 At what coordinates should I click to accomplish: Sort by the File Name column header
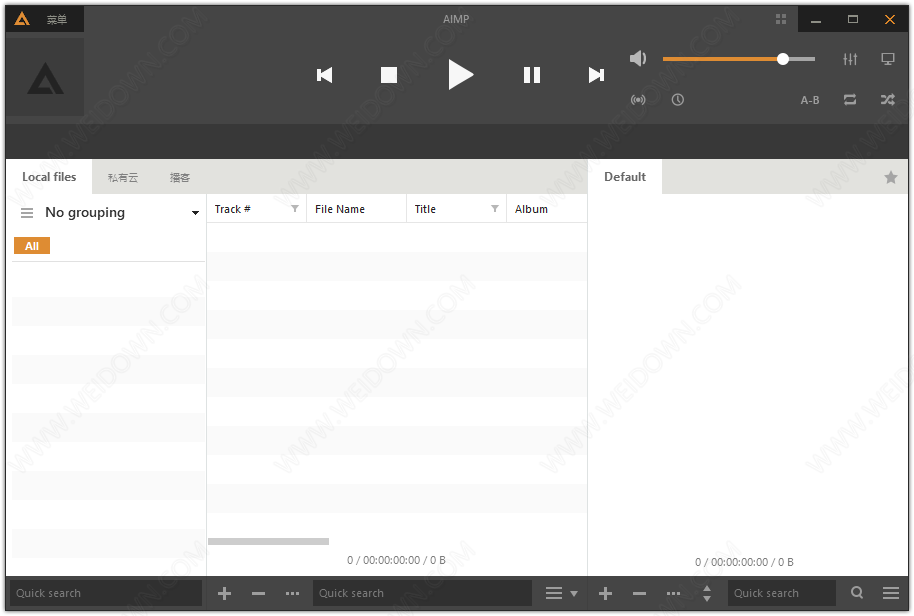[340, 209]
